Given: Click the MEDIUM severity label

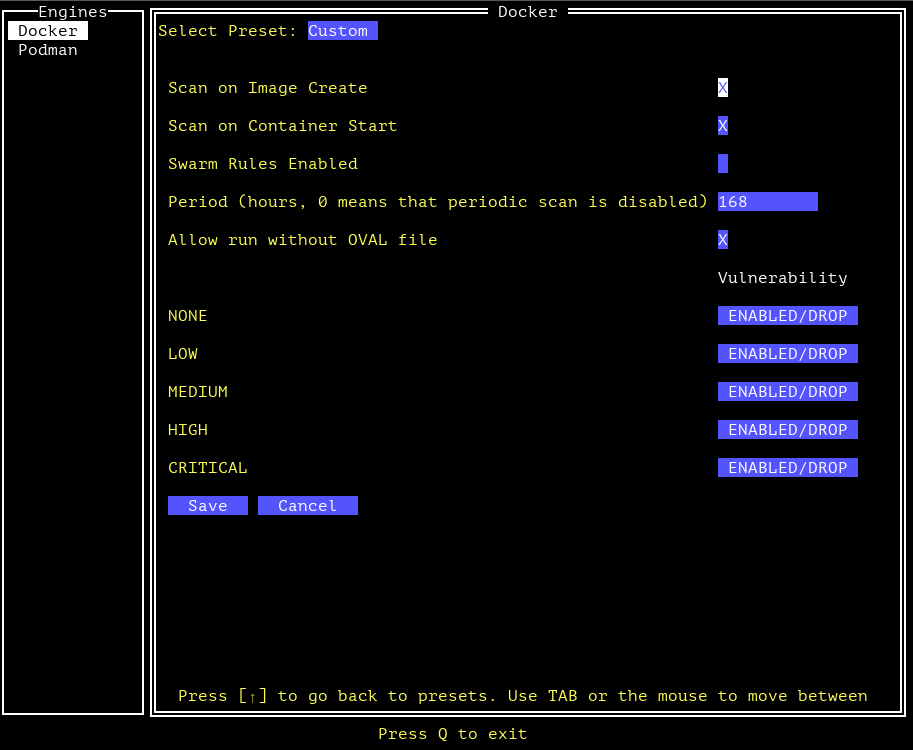Looking at the screenshot, I should [198, 391].
